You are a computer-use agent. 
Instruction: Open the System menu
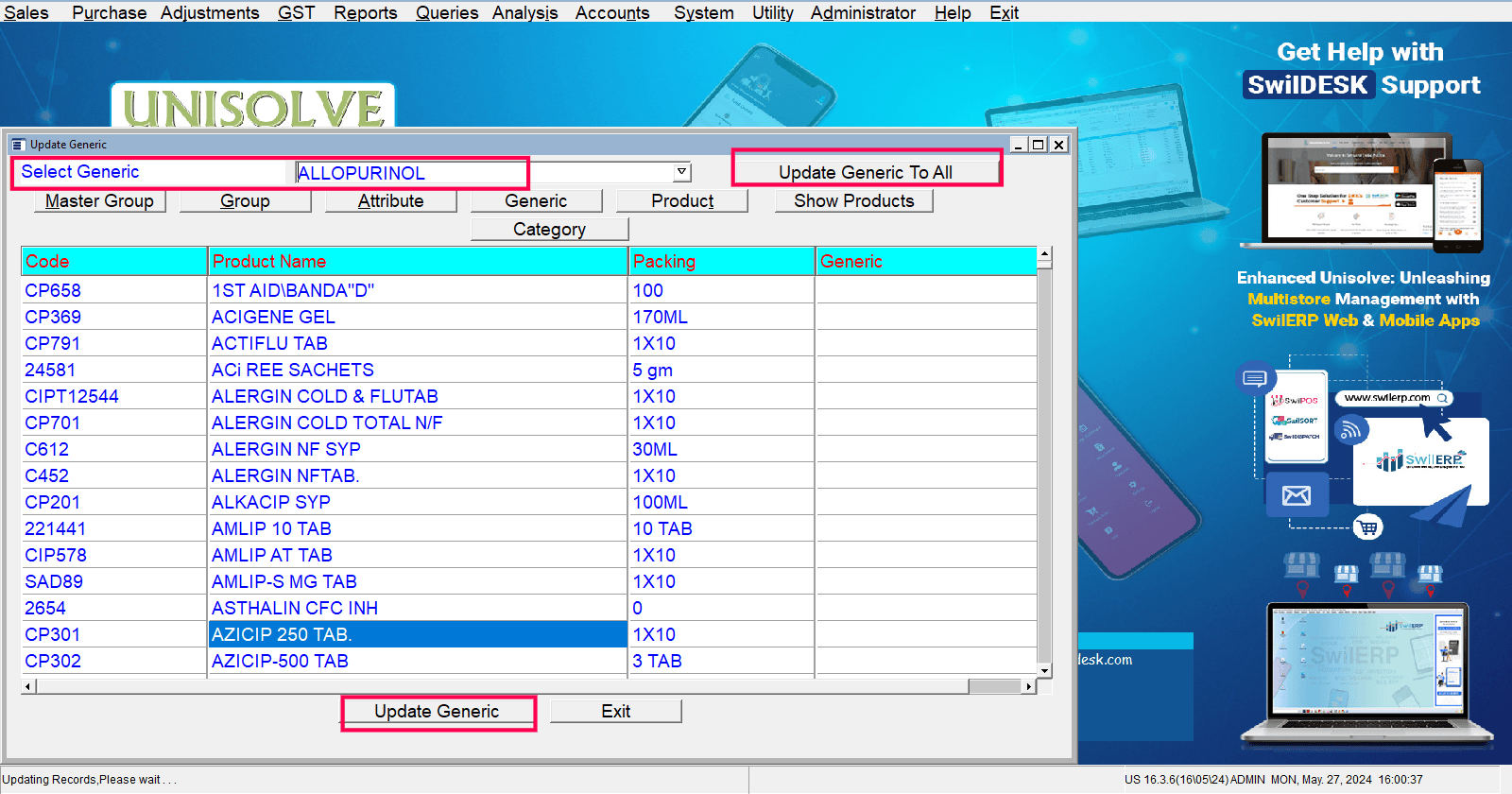[x=704, y=12]
